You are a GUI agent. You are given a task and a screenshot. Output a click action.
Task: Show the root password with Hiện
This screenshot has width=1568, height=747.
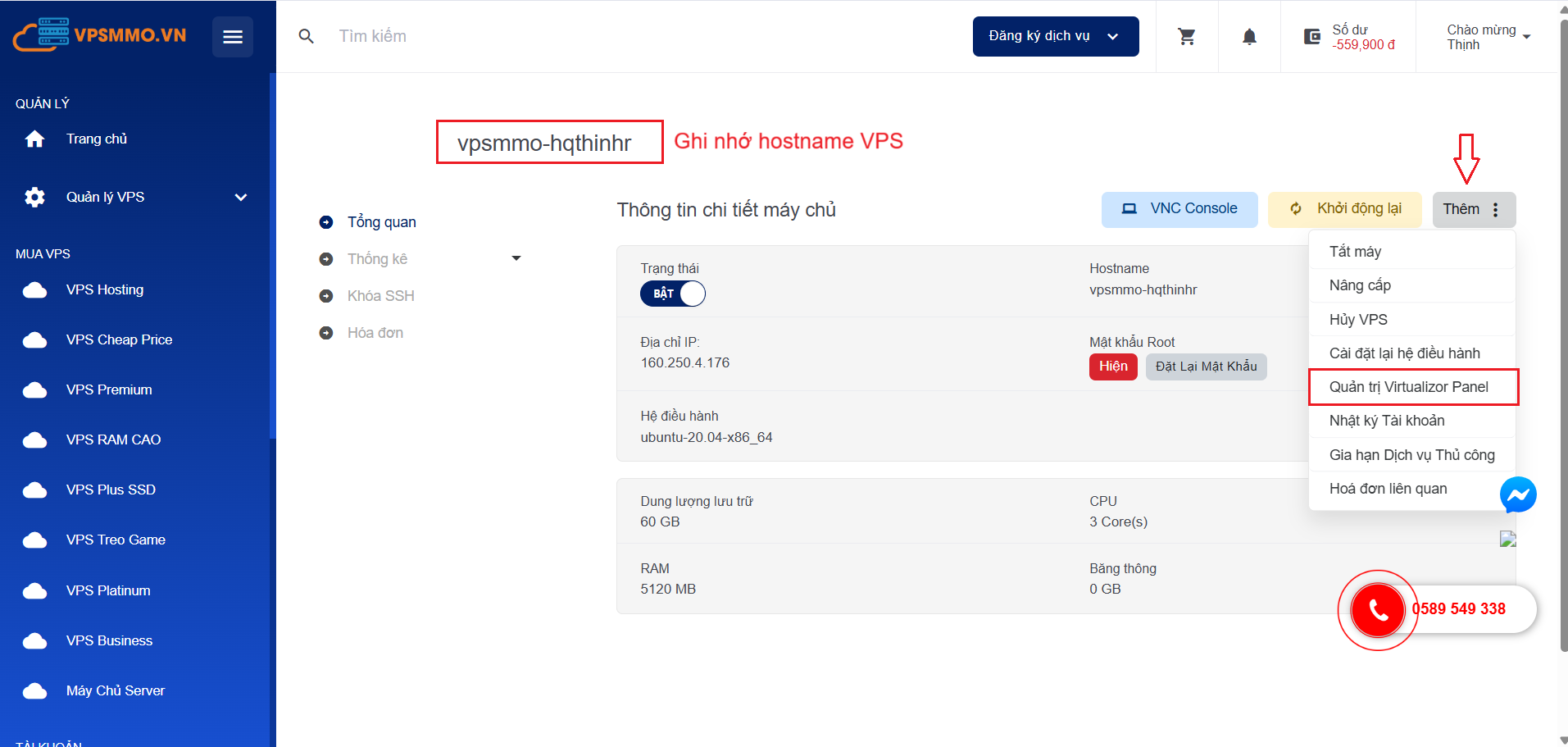(1113, 367)
